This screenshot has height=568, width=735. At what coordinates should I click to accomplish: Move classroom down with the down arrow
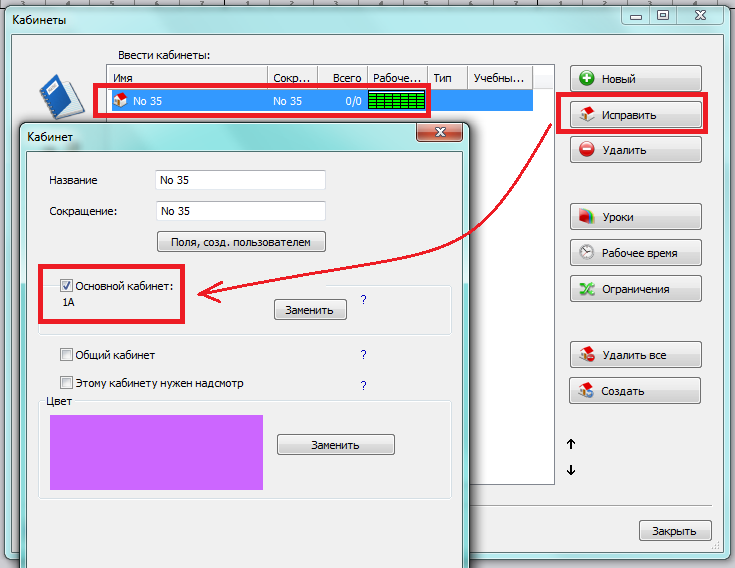(x=570, y=470)
